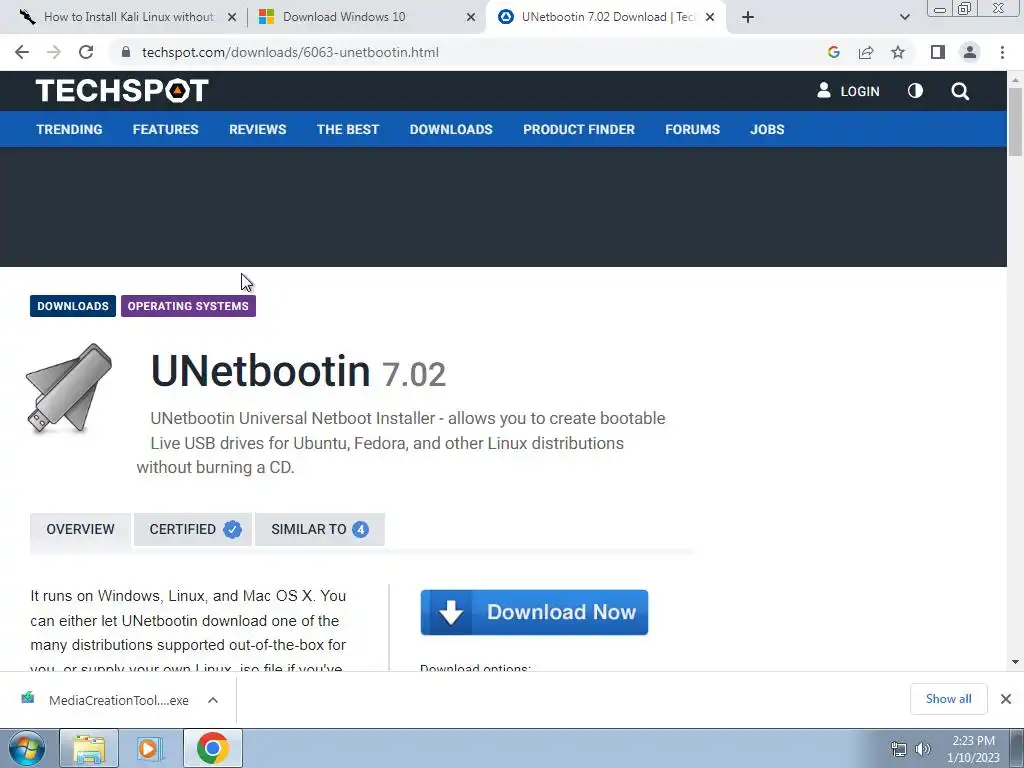Click the MediaCreationTool file icon

(x=28, y=699)
